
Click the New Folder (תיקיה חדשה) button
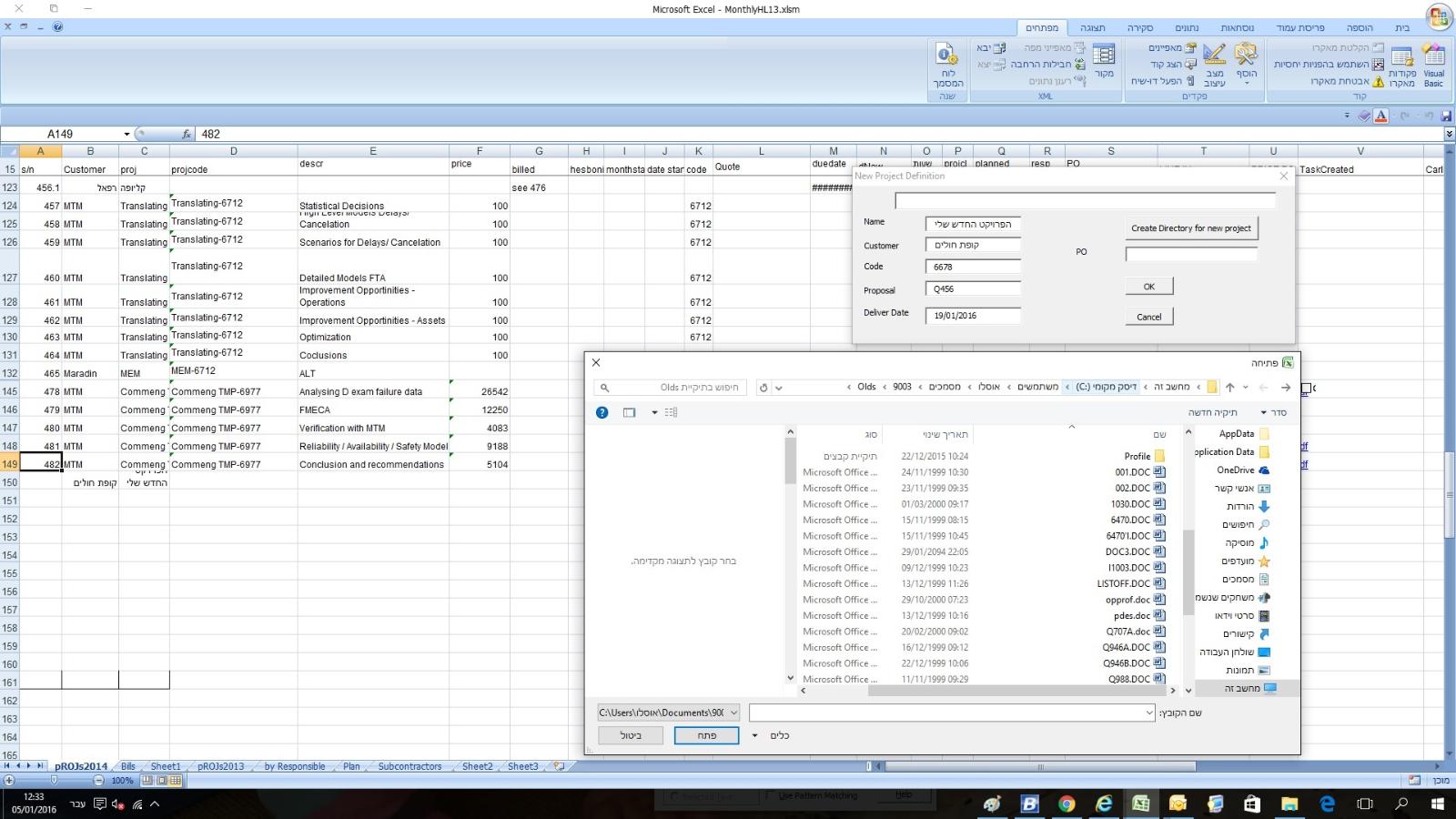point(1212,412)
